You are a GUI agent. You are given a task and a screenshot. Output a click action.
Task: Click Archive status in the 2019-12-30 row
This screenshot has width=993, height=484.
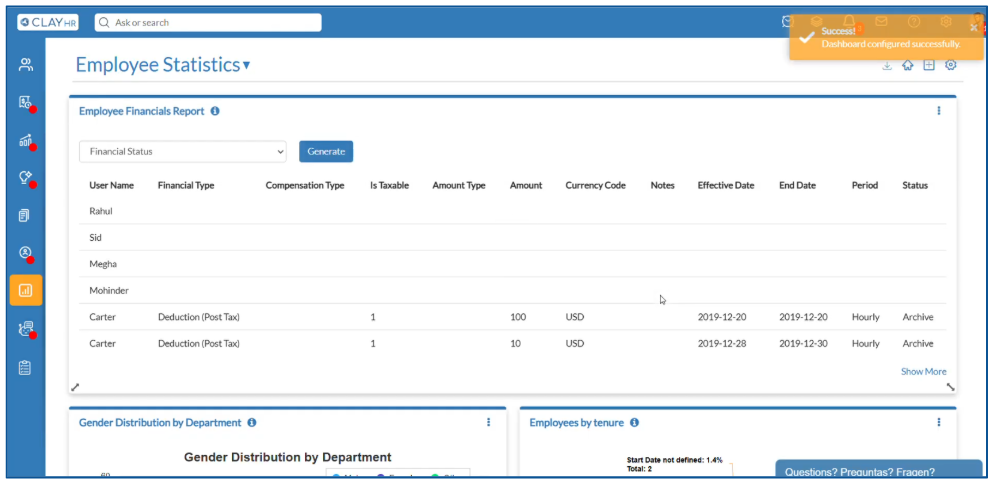(x=918, y=343)
